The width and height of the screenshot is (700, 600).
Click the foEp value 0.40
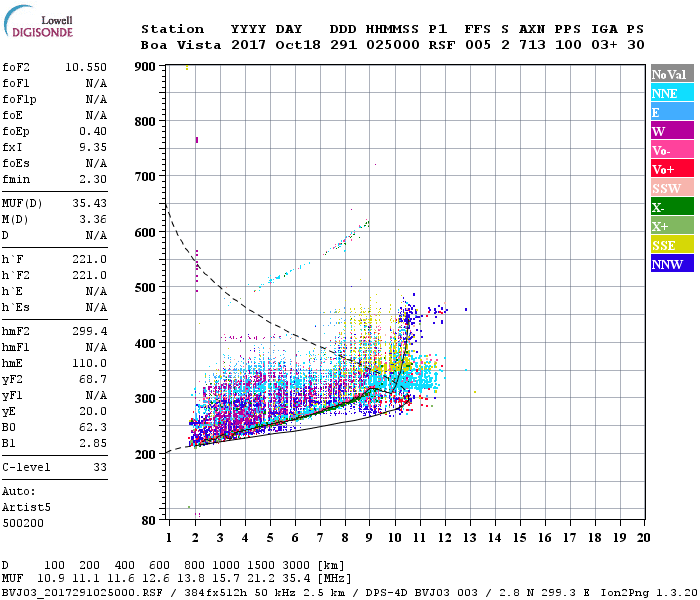coord(93,131)
